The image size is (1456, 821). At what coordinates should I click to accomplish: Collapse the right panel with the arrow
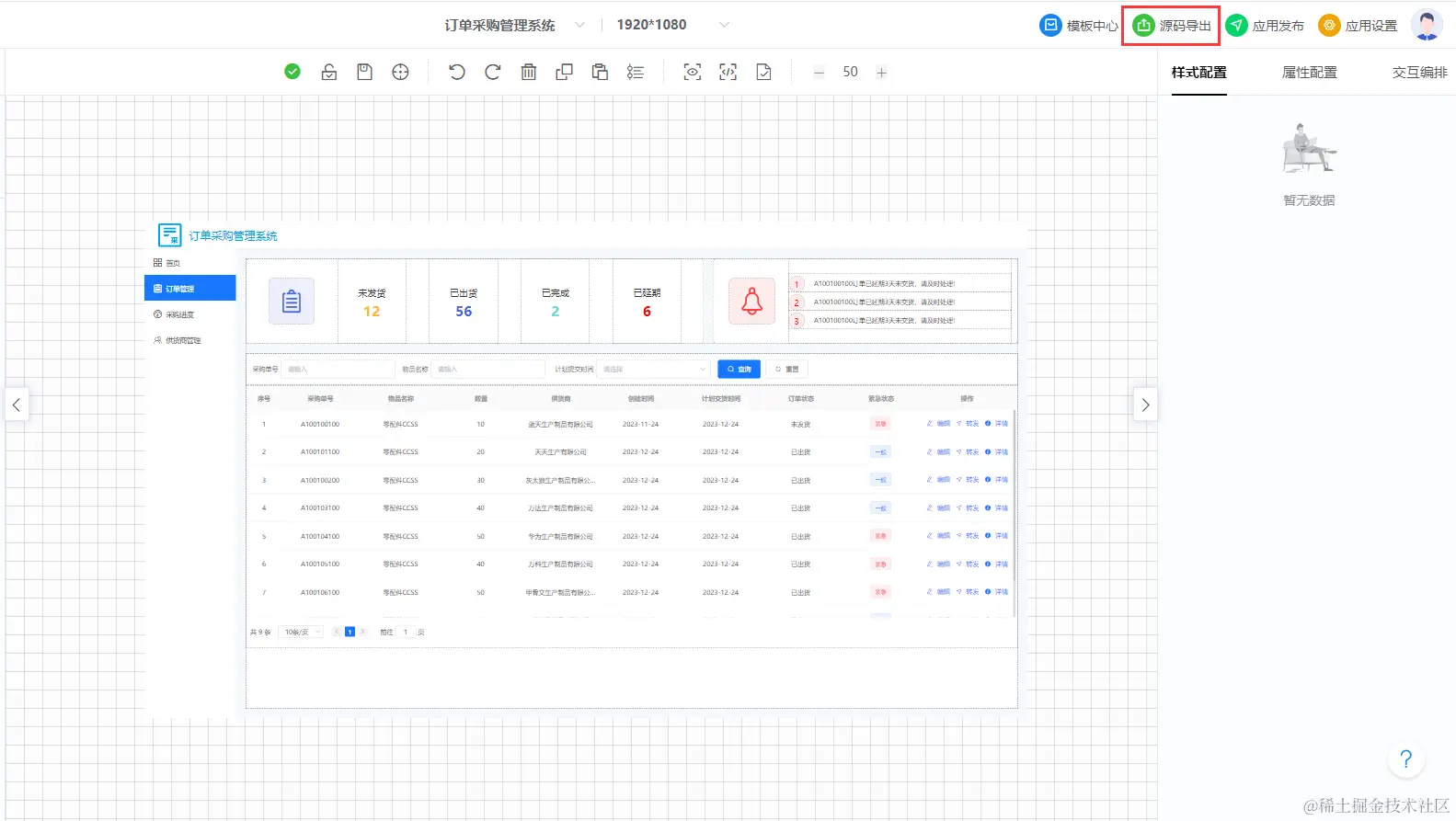pos(1145,405)
